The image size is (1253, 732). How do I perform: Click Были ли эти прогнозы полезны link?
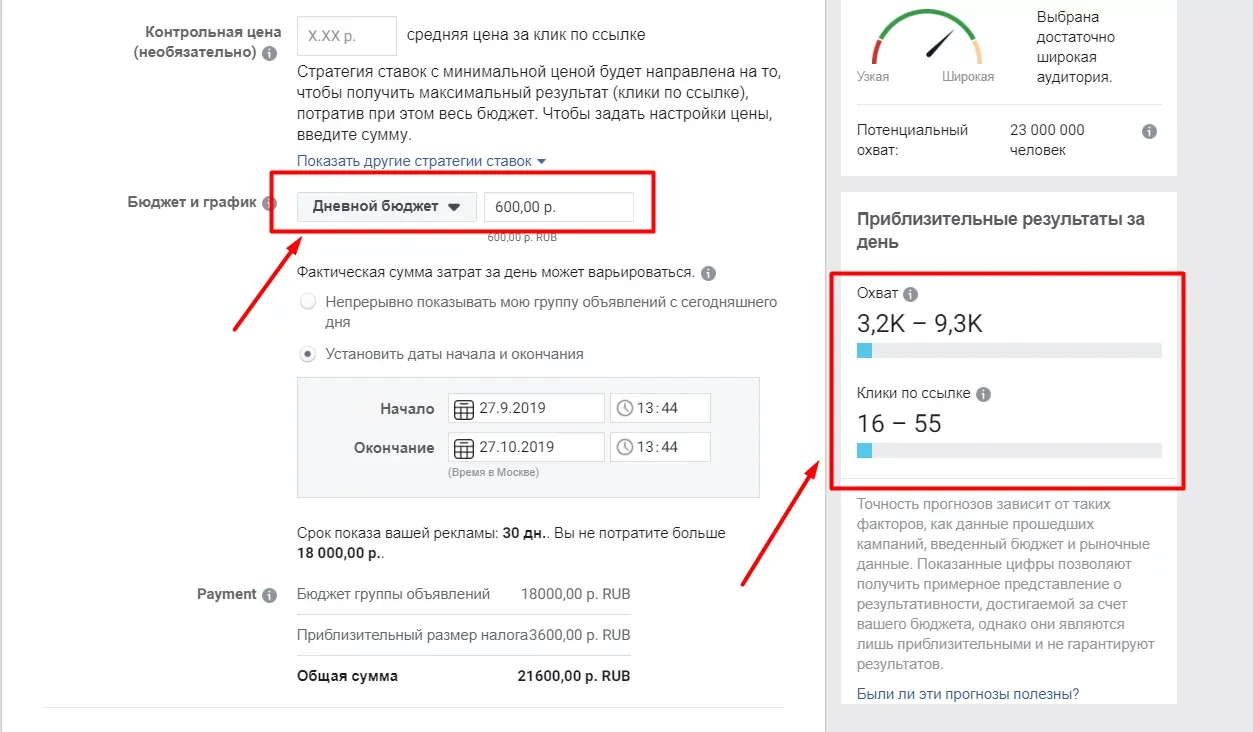point(968,694)
